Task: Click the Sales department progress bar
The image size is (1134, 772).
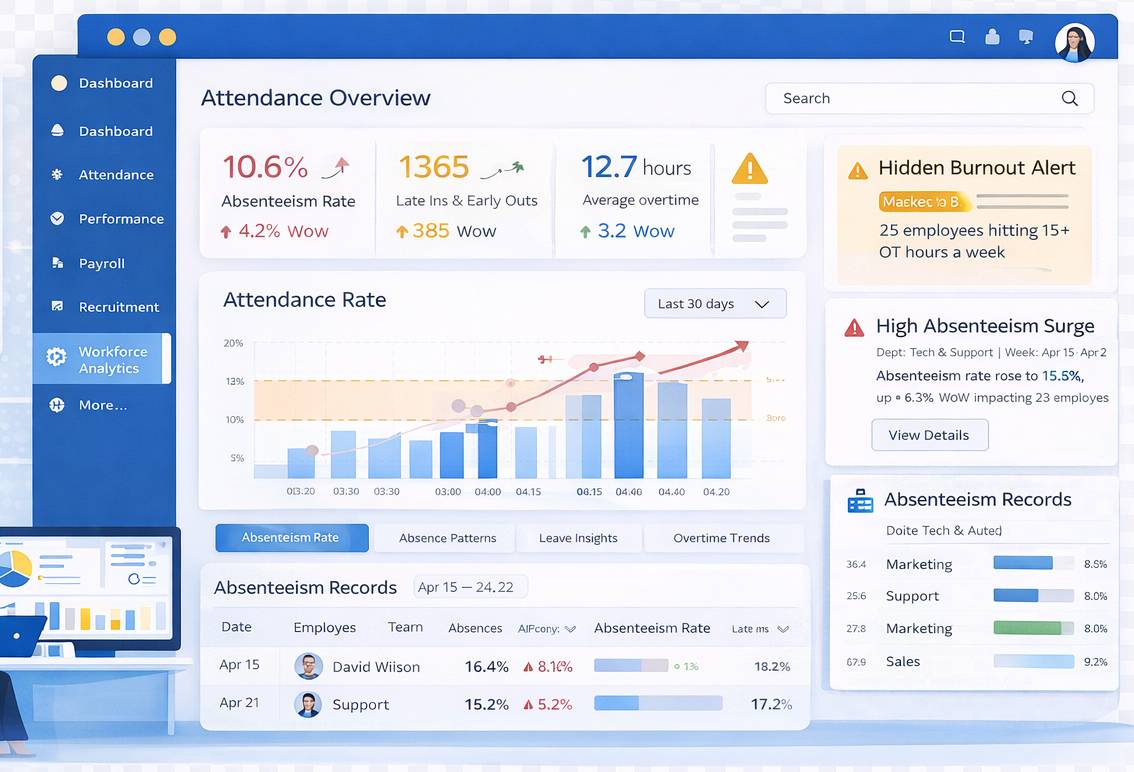Action: [x=1033, y=661]
